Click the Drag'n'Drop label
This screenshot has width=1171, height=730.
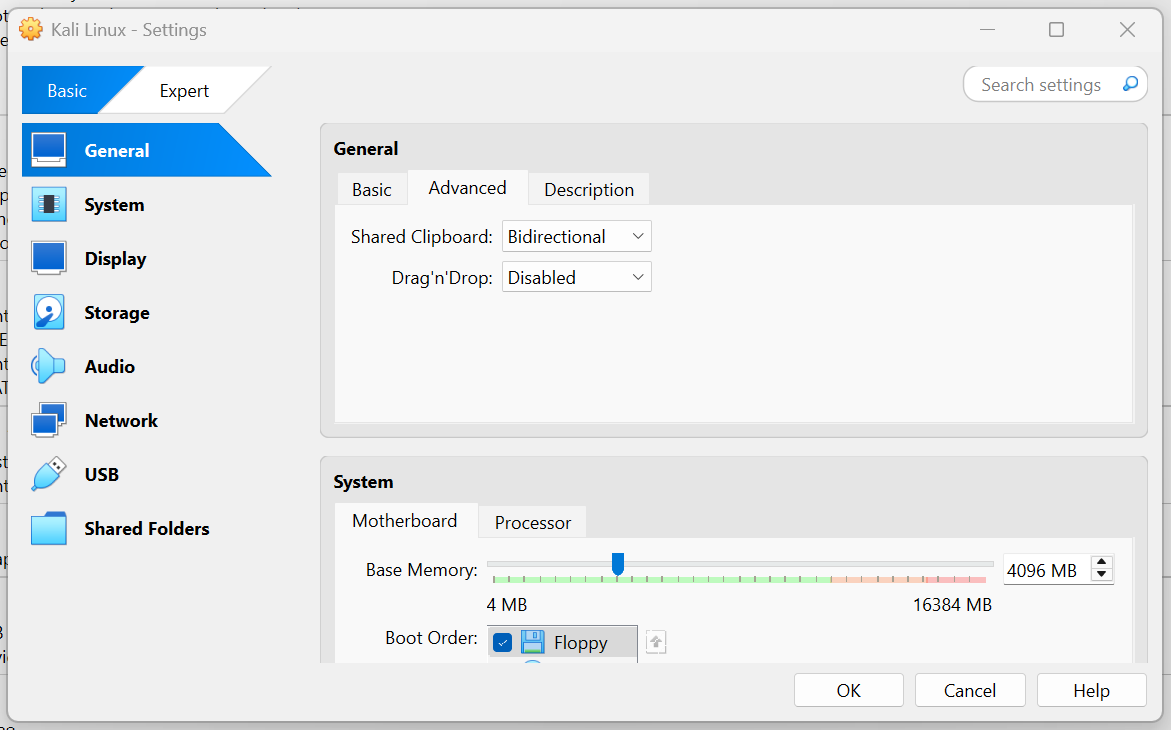(x=442, y=278)
